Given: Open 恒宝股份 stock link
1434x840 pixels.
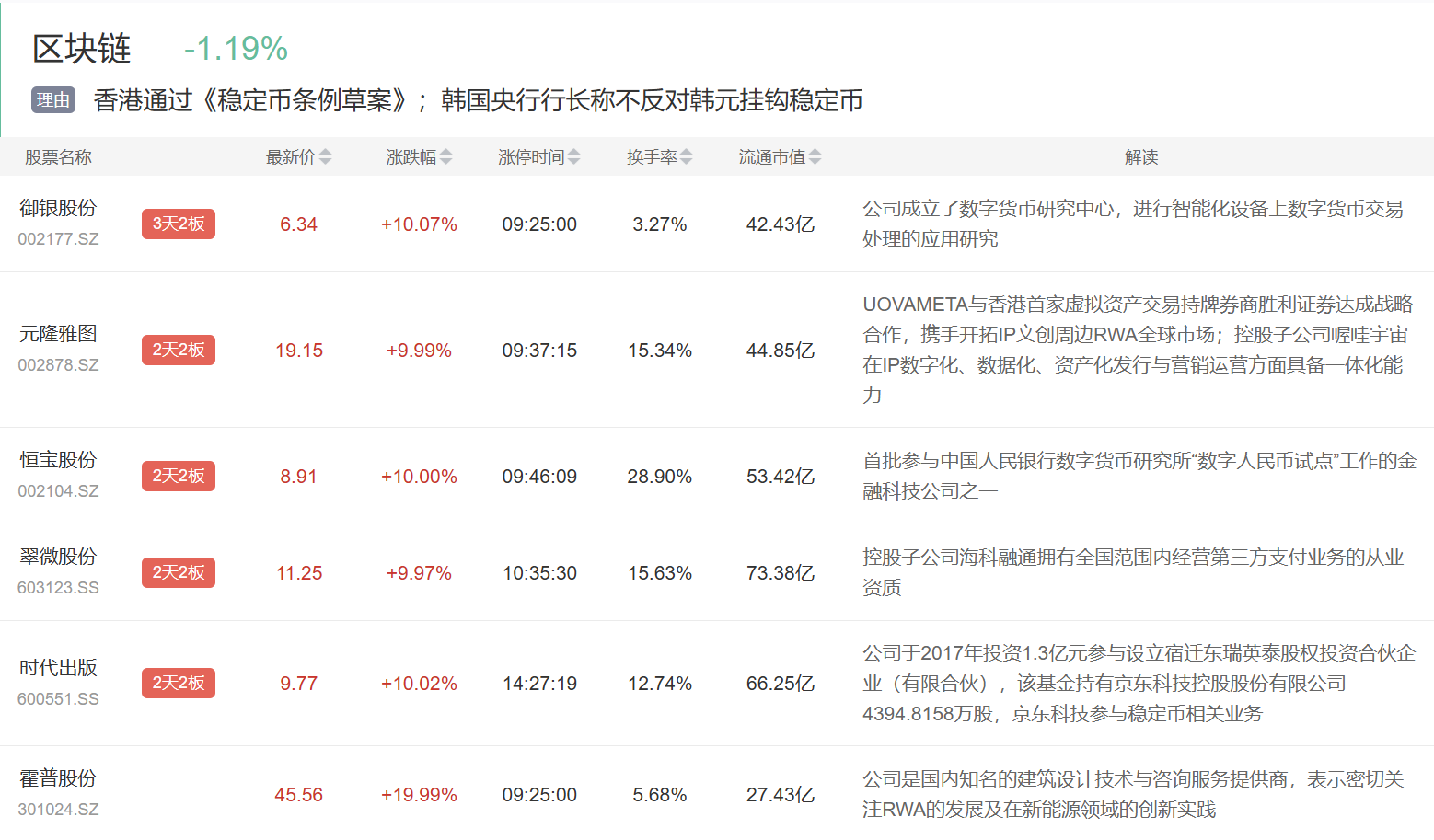Looking at the screenshot, I should 58,460.
